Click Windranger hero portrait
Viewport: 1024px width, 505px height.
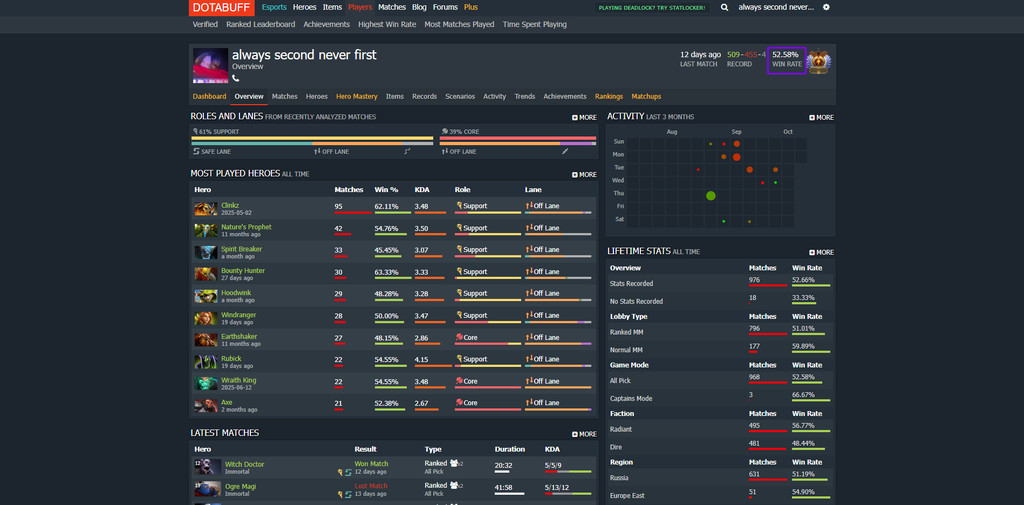point(206,319)
